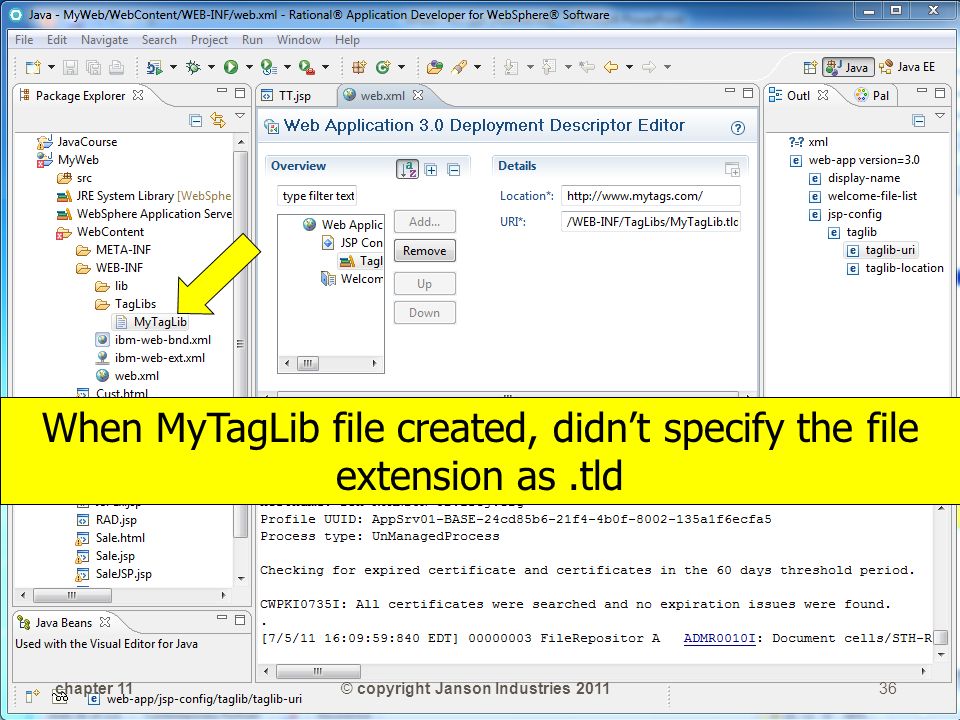
Task: Select Sale.html in Package Explorer
Action: click(111, 538)
